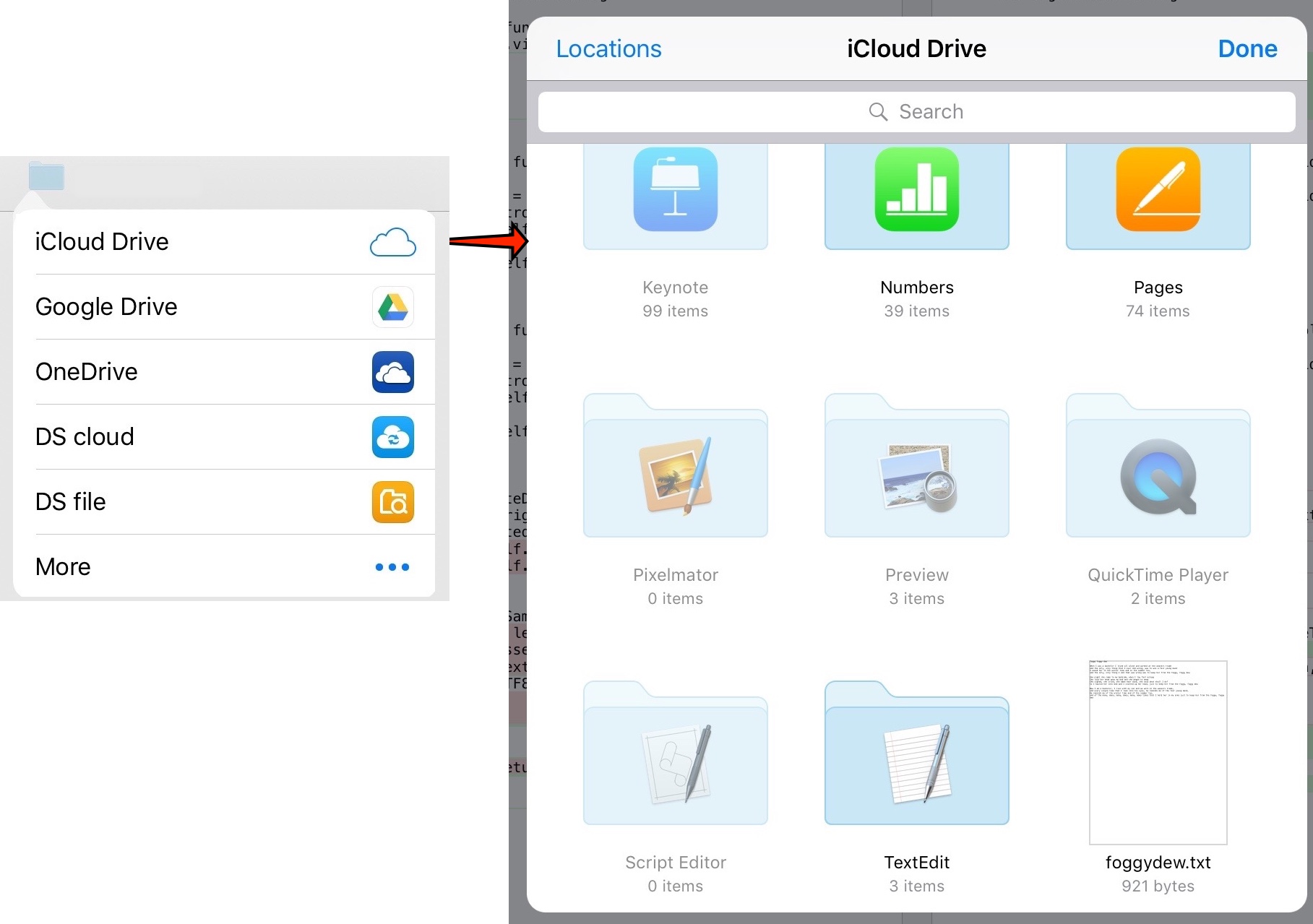The height and width of the screenshot is (924, 1313).
Task: Tap the orange DS file icon
Action: click(393, 502)
